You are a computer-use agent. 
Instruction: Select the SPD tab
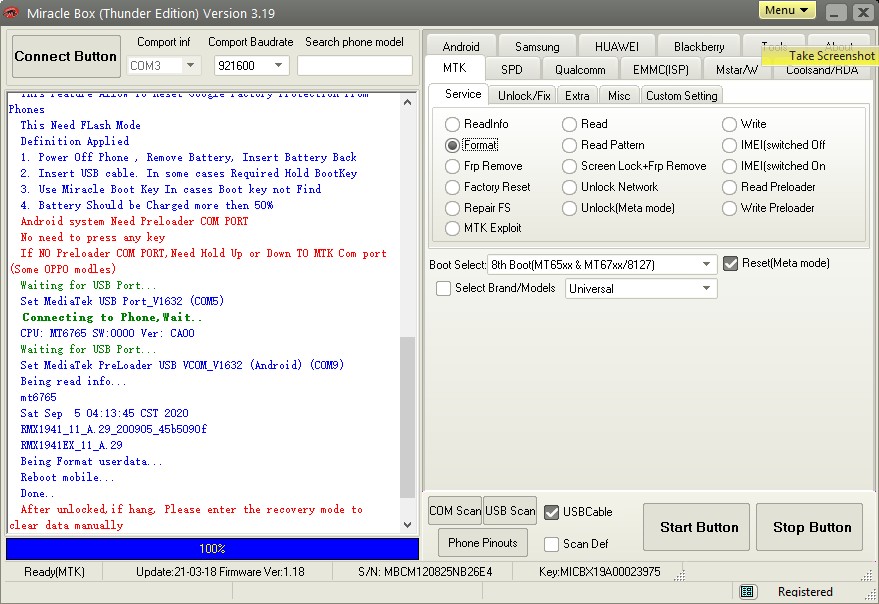511,70
